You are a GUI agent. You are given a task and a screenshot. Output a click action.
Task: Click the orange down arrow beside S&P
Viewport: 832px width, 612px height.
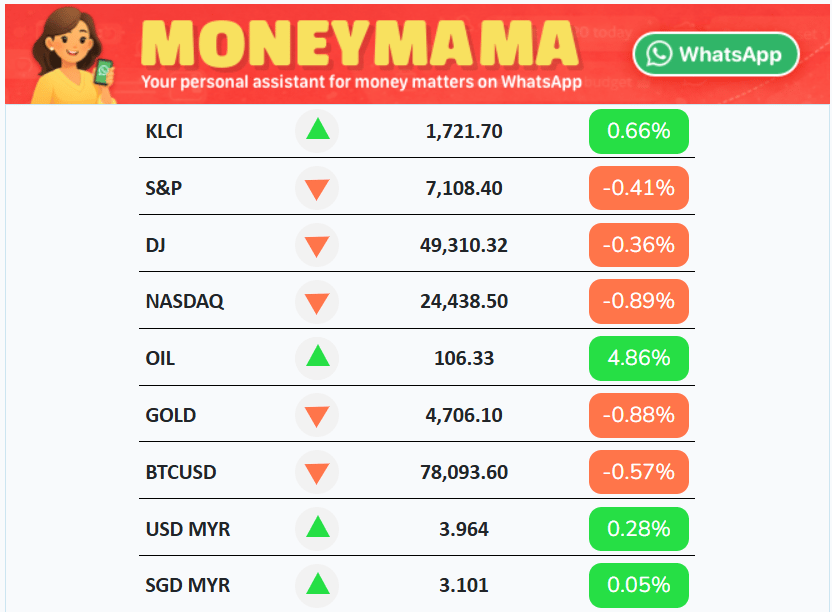[317, 188]
